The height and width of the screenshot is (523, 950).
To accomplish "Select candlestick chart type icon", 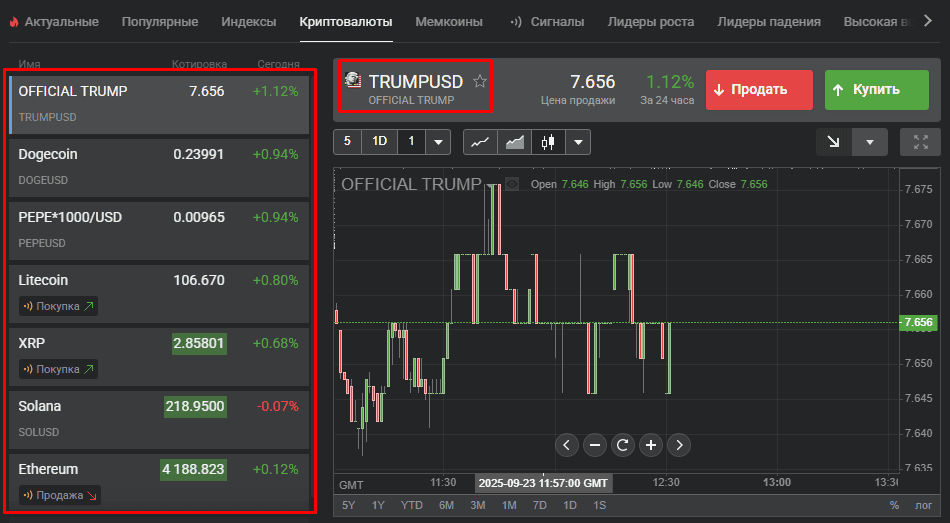I will 548,142.
